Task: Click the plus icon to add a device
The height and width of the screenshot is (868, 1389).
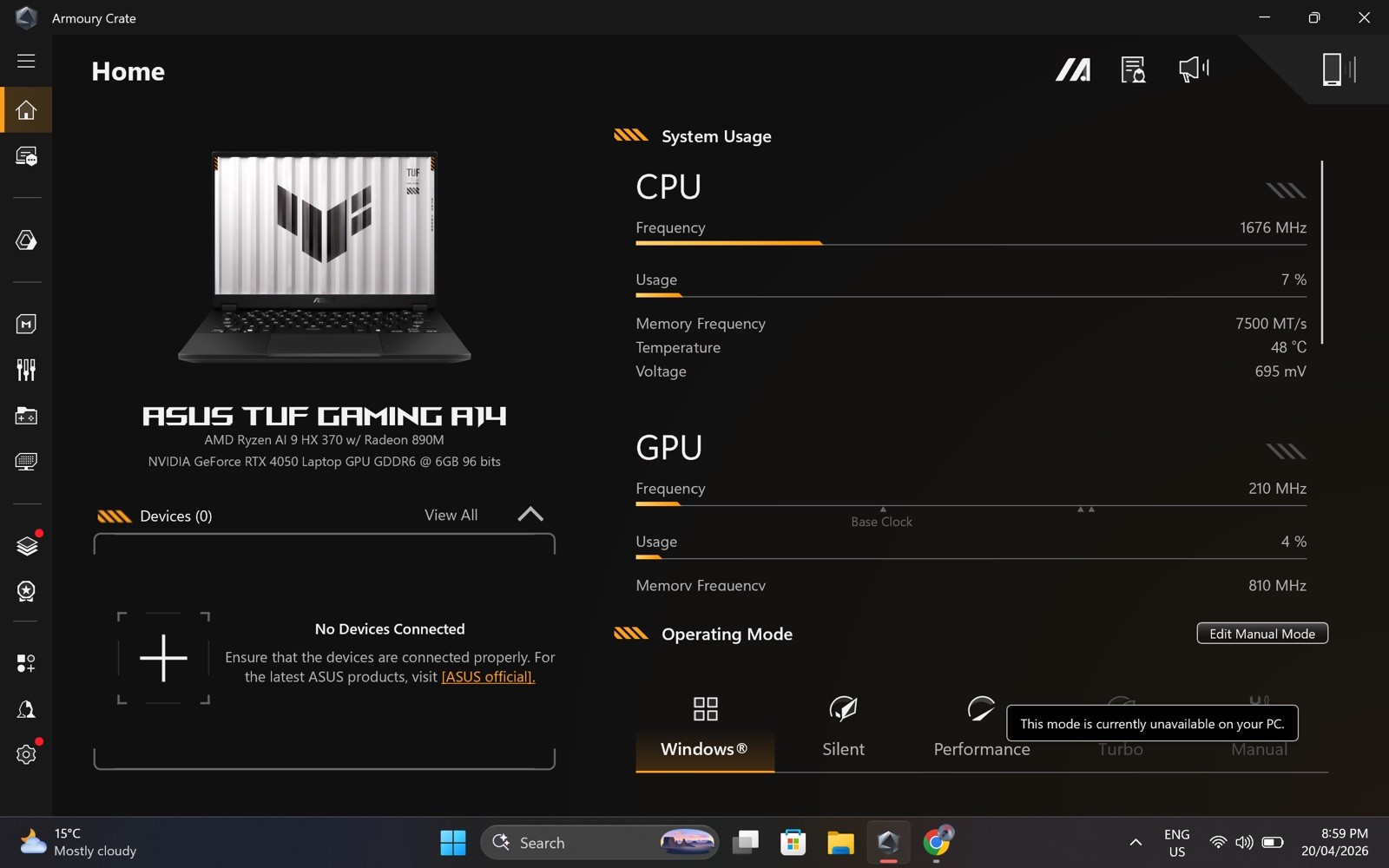Action: click(163, 658)
